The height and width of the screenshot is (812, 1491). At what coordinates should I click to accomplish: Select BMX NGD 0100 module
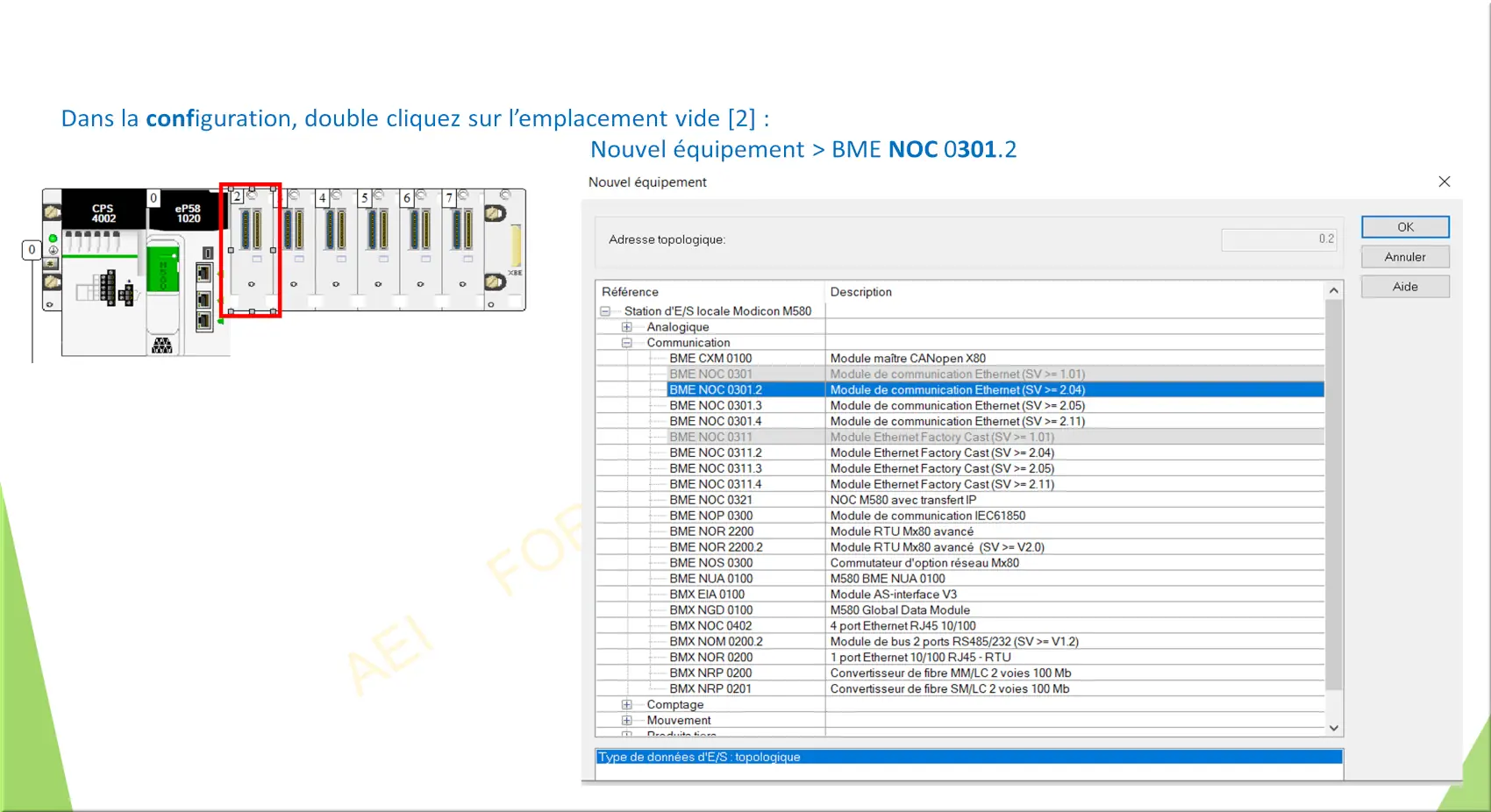[x=710, y=611]
